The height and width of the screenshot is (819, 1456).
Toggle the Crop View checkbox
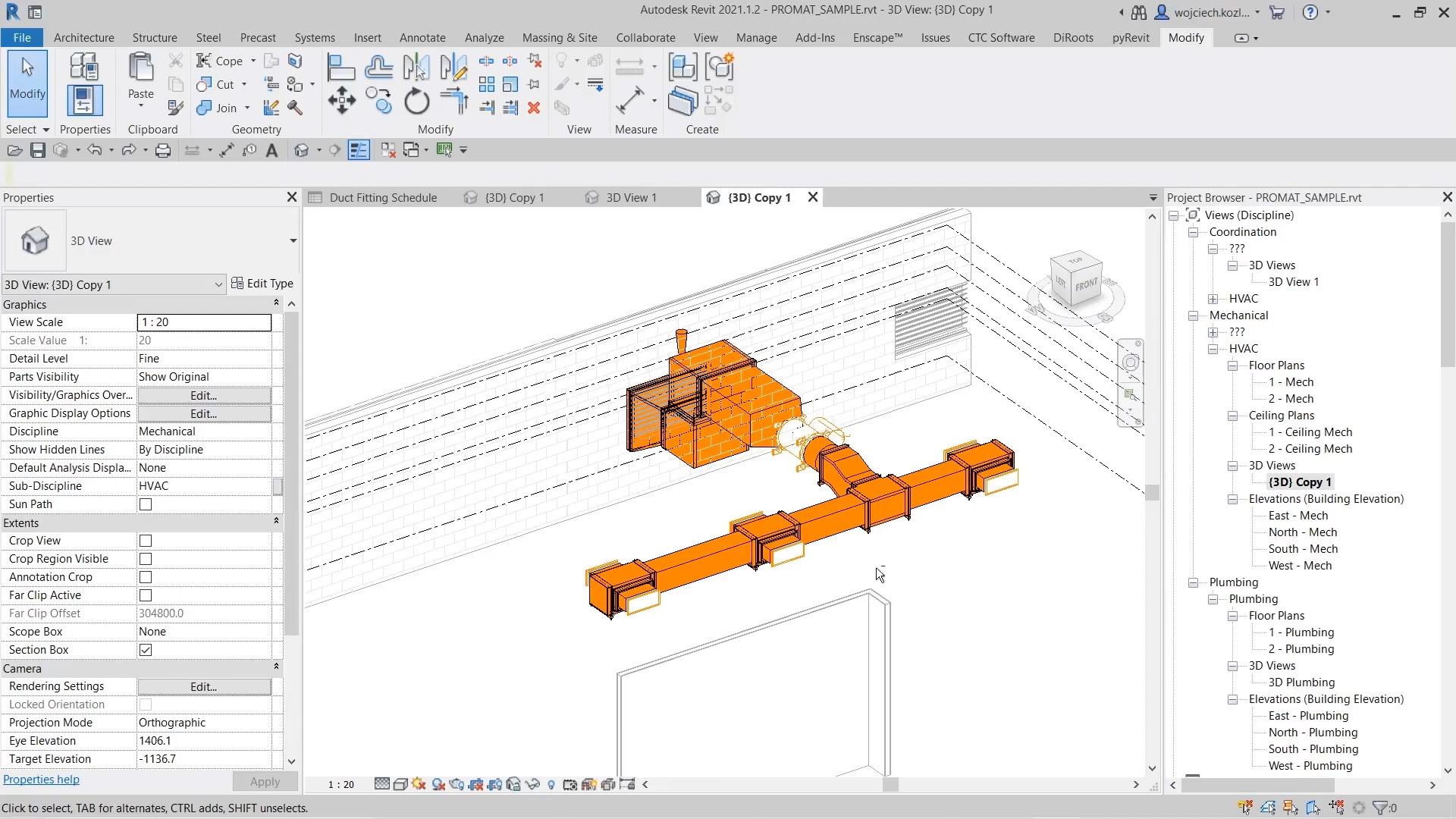[x=145, y=540]
